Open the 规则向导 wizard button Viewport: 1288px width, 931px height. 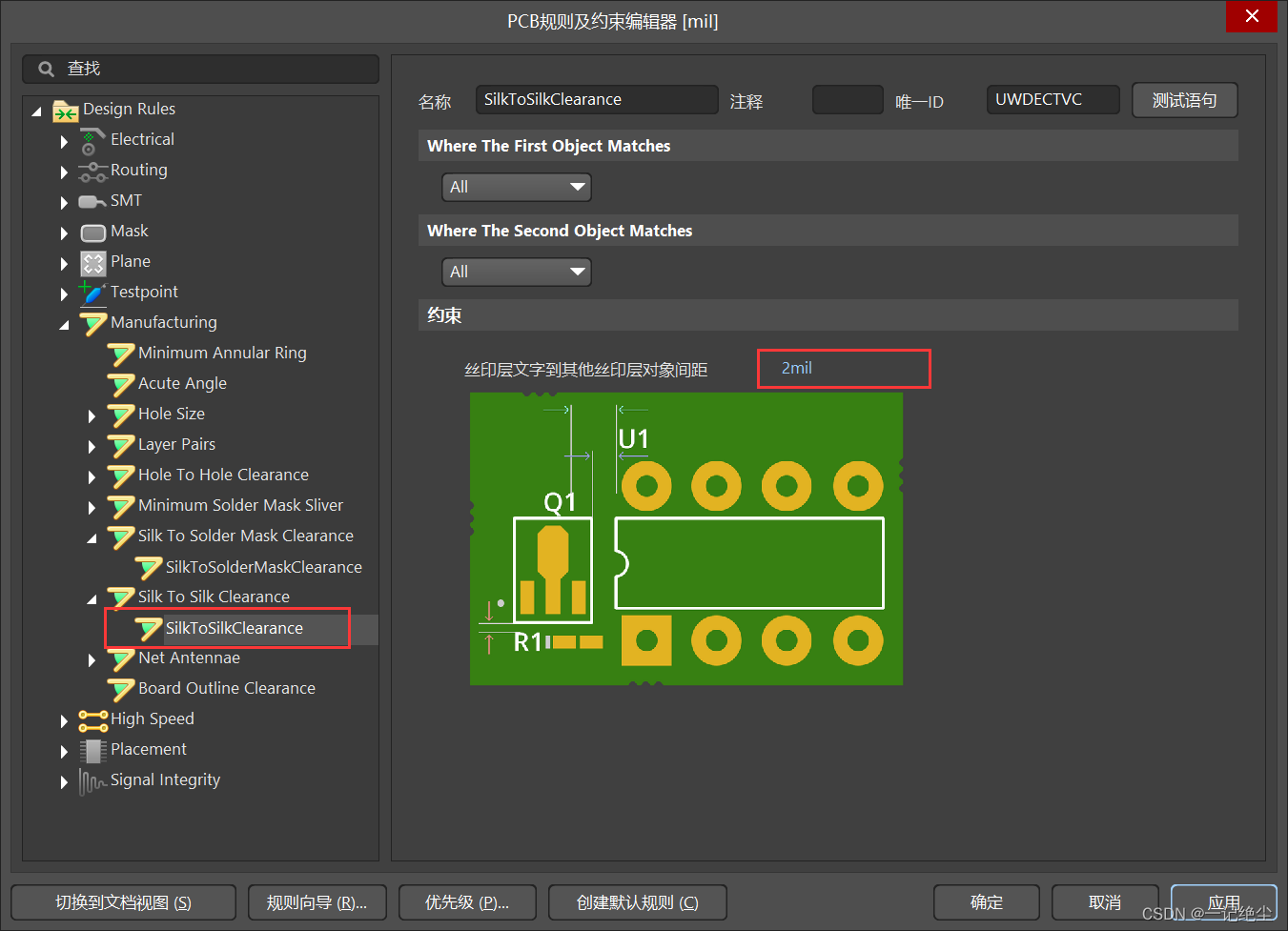pos(317,902)
